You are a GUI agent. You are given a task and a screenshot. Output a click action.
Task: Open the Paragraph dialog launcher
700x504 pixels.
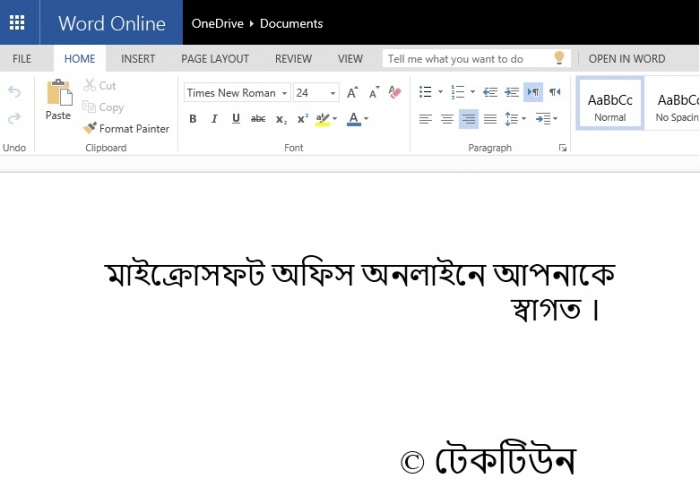coord(562,148)
